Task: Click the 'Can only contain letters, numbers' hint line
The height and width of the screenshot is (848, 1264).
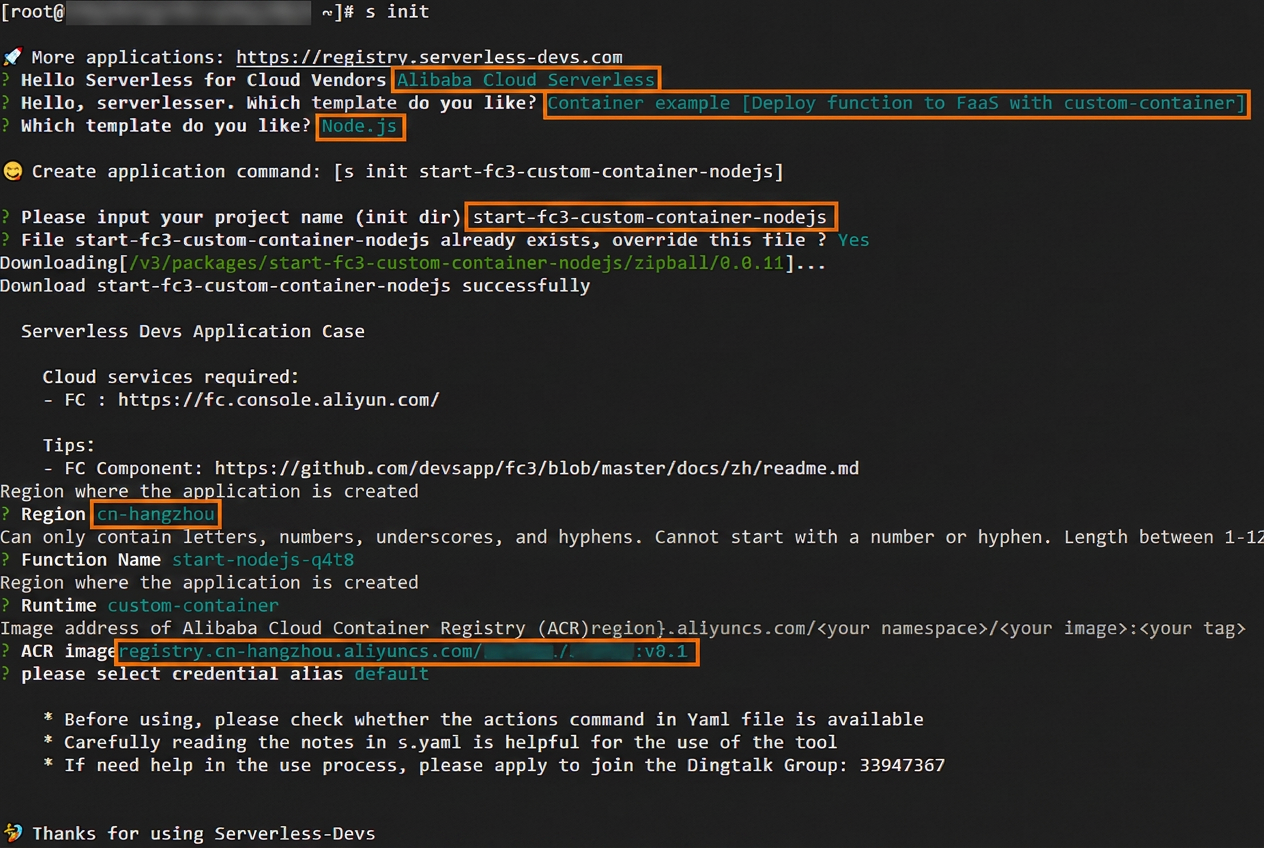Action: (x=632, y=537)
